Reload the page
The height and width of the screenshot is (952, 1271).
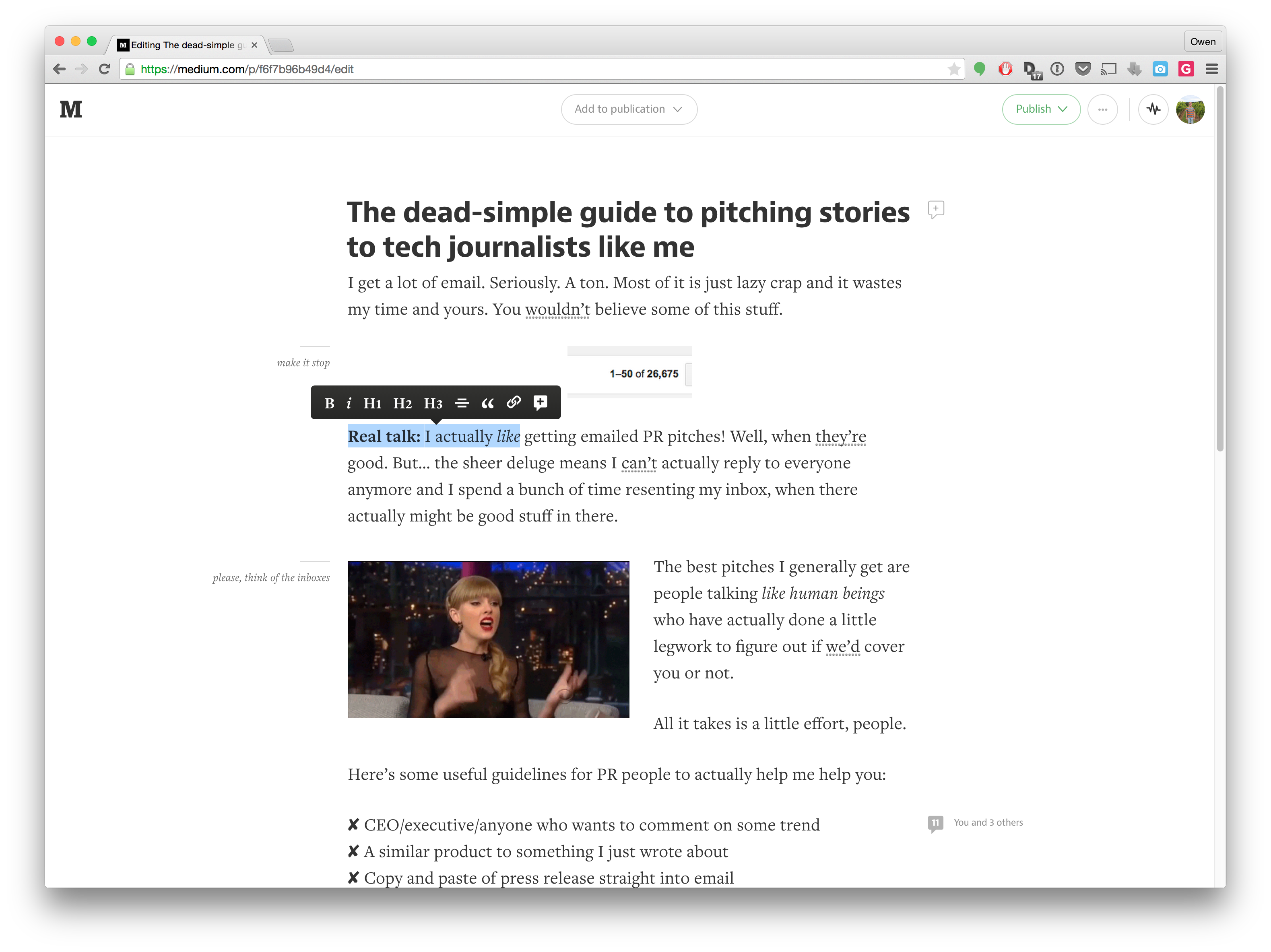pos(104,69)
